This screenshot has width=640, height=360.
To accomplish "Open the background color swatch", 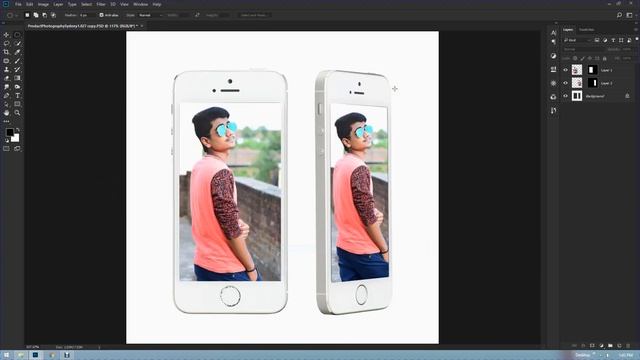I will [x=16, y=138].
